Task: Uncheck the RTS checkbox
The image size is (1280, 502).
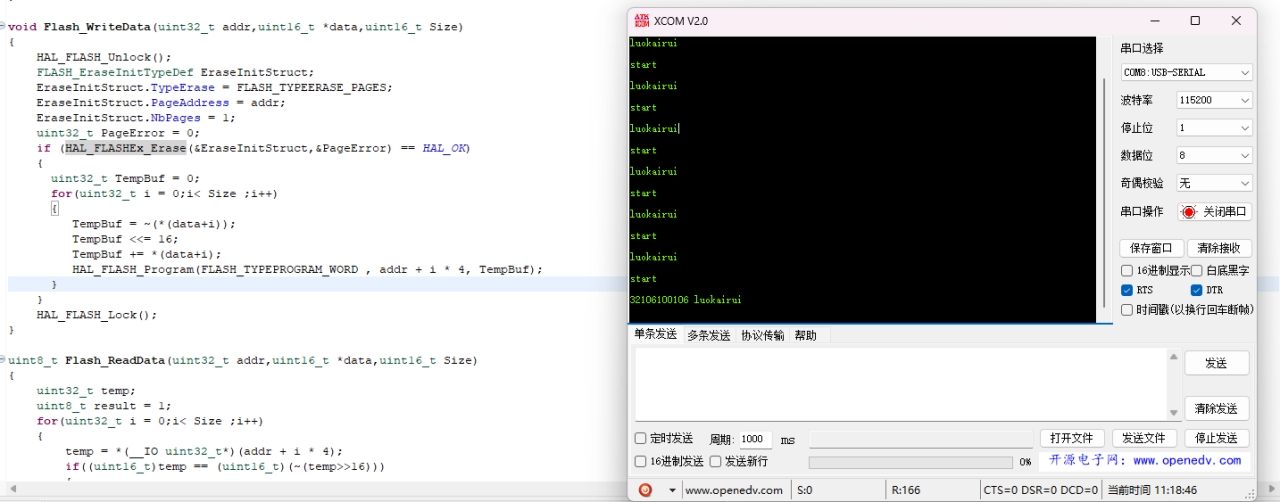Action: pyautogui.click(x=1127, y=290)
